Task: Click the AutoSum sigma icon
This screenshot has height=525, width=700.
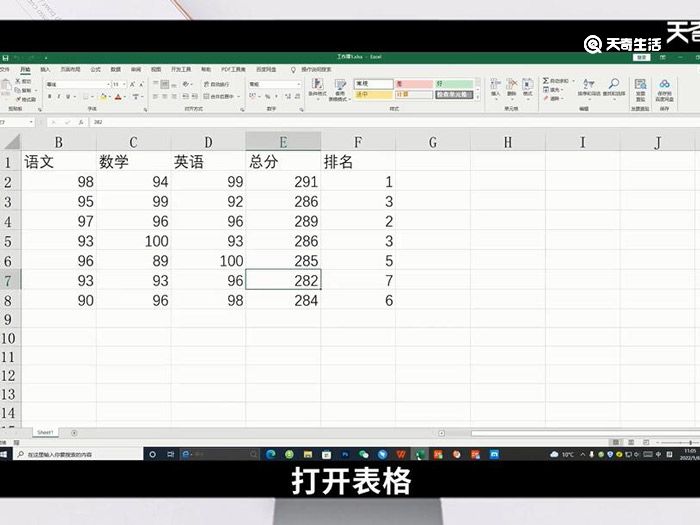Action: [x=546, y=81]
